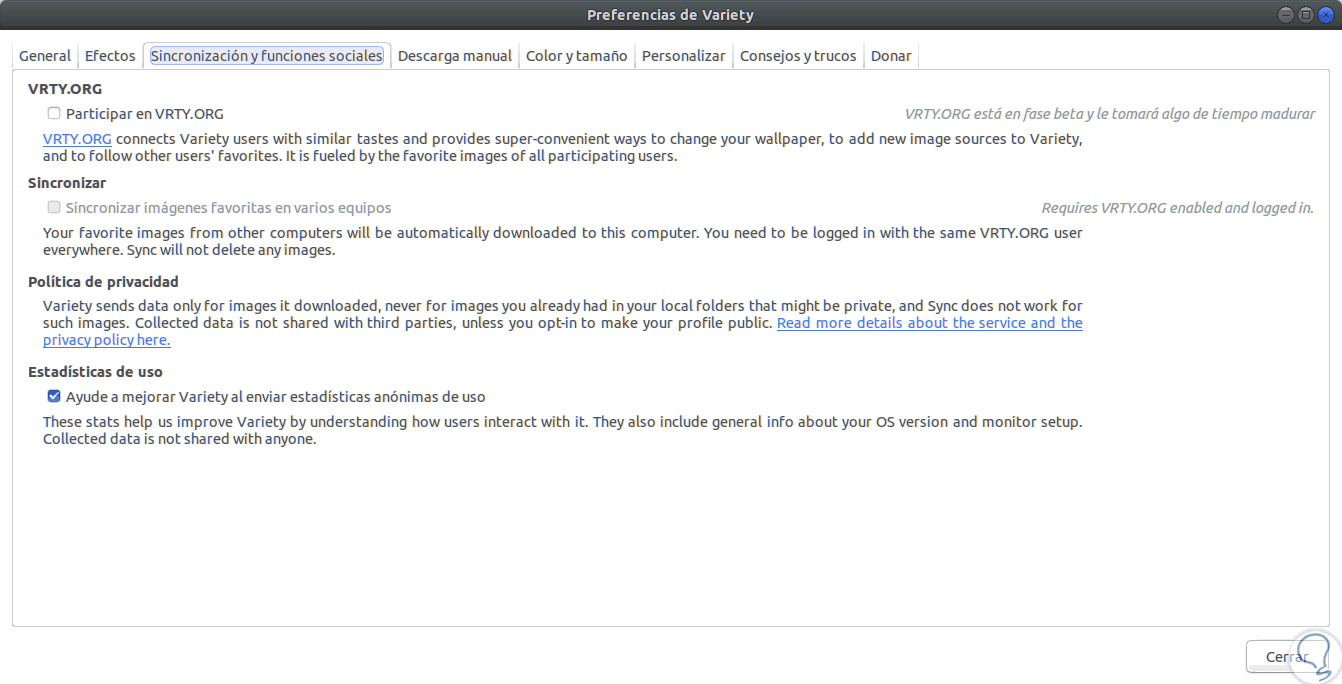Open the Color y tamaño tab

click(577, 56)
